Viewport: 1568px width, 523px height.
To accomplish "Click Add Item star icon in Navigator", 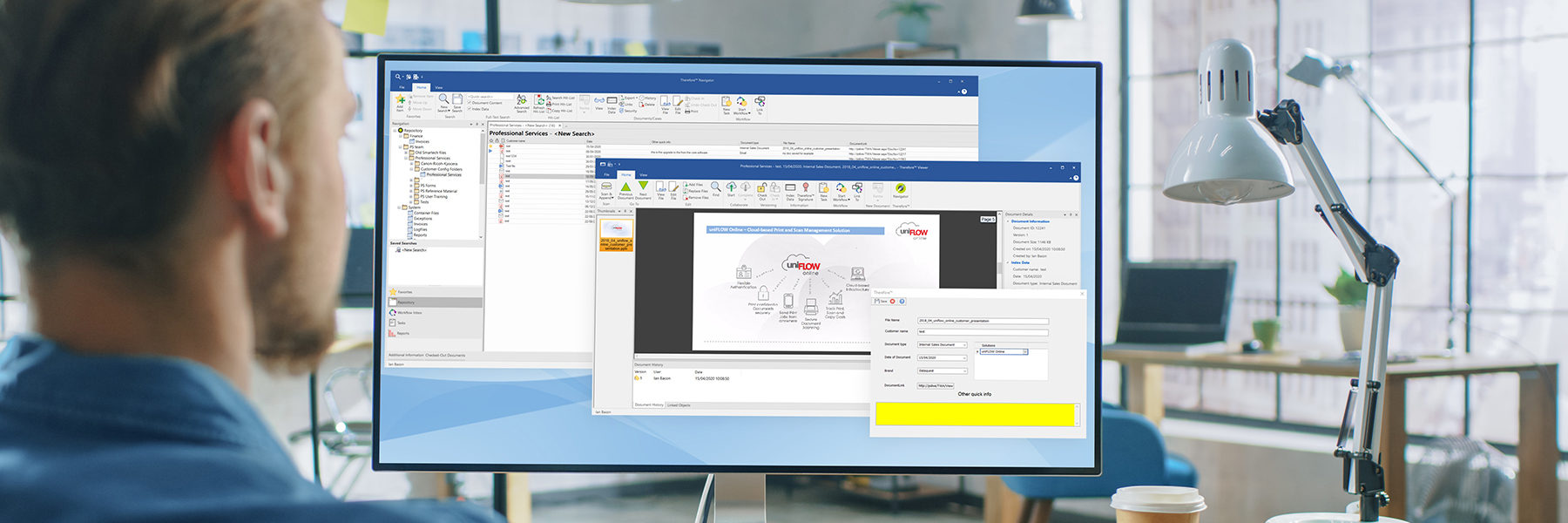I will click(401, 99).
